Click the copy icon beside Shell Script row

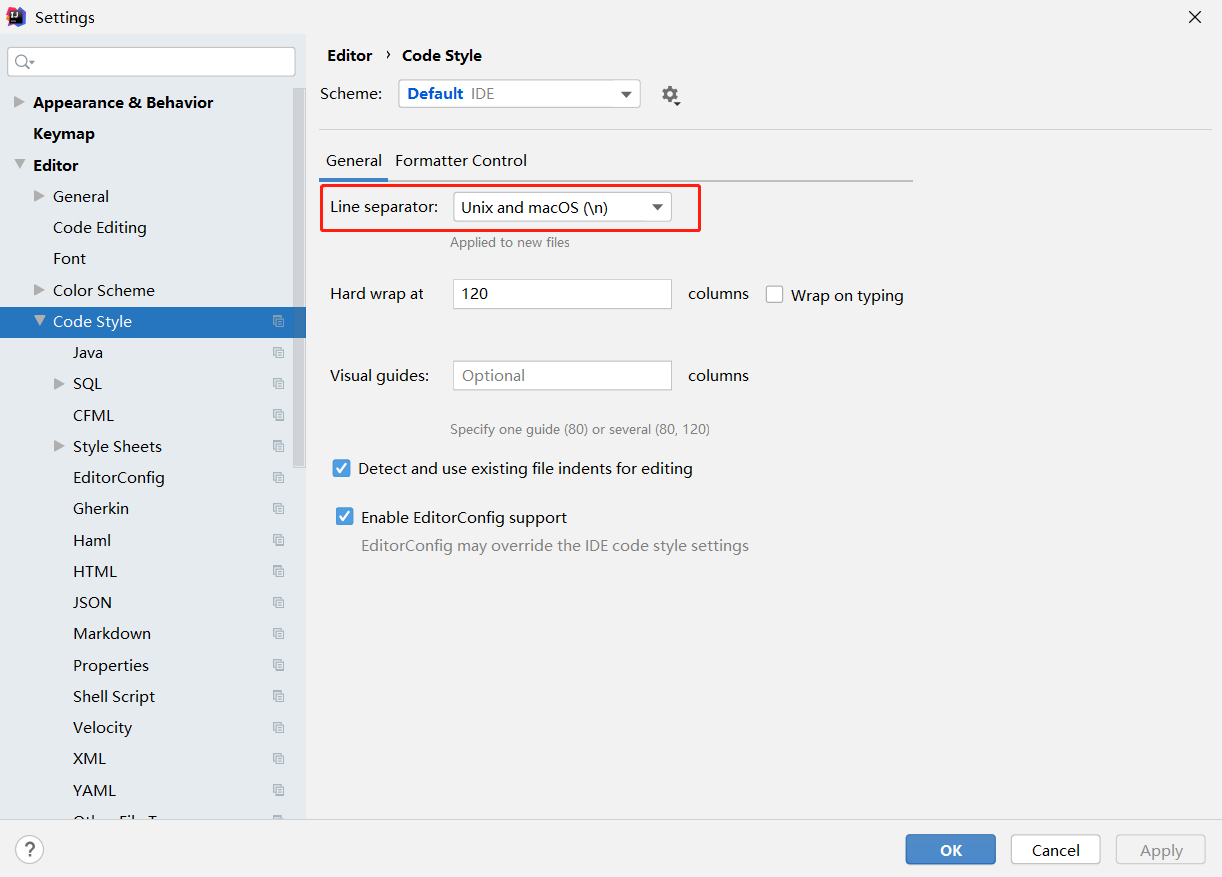coord(279,697)
